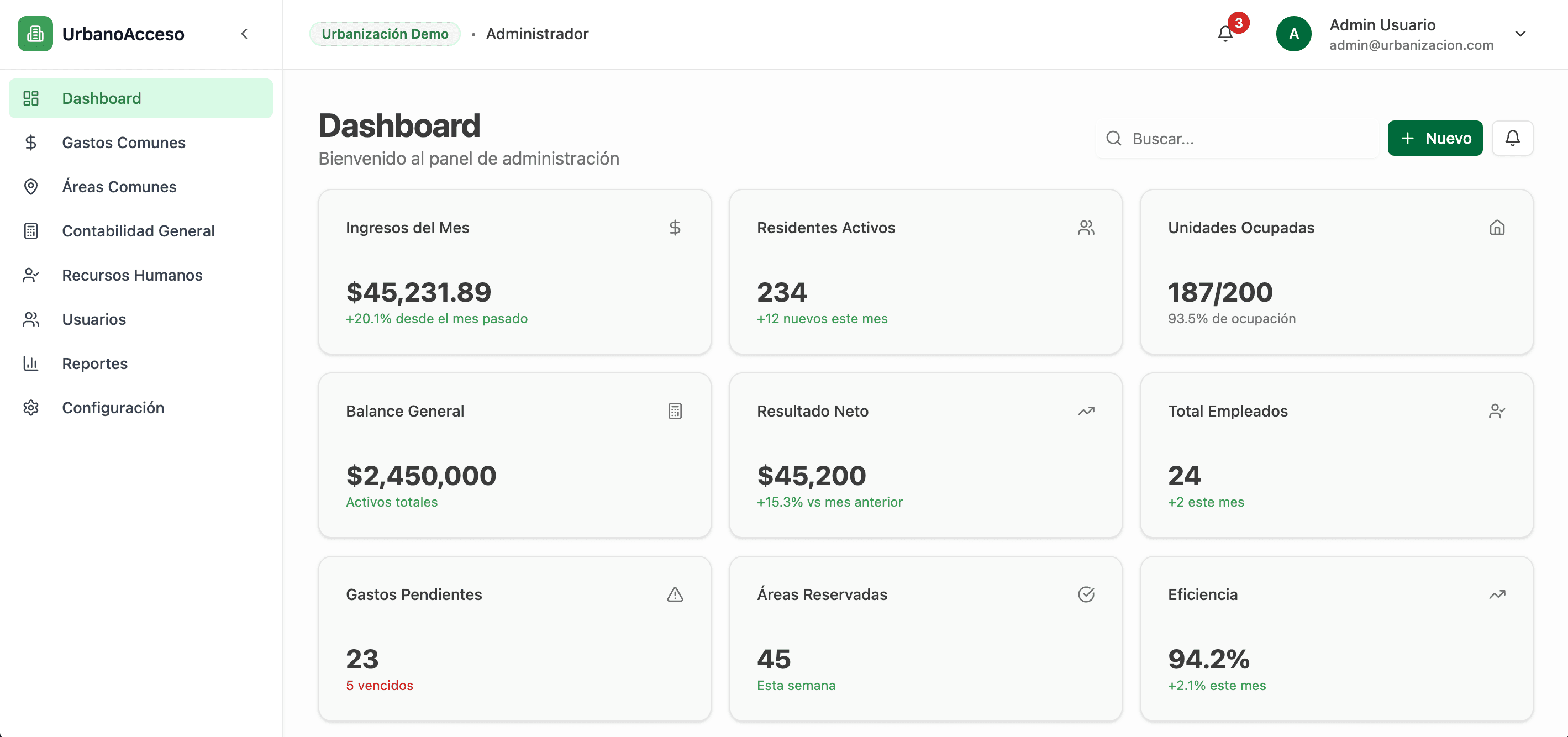Expand the Admin Usuario account dropdown

point(1520,34)
